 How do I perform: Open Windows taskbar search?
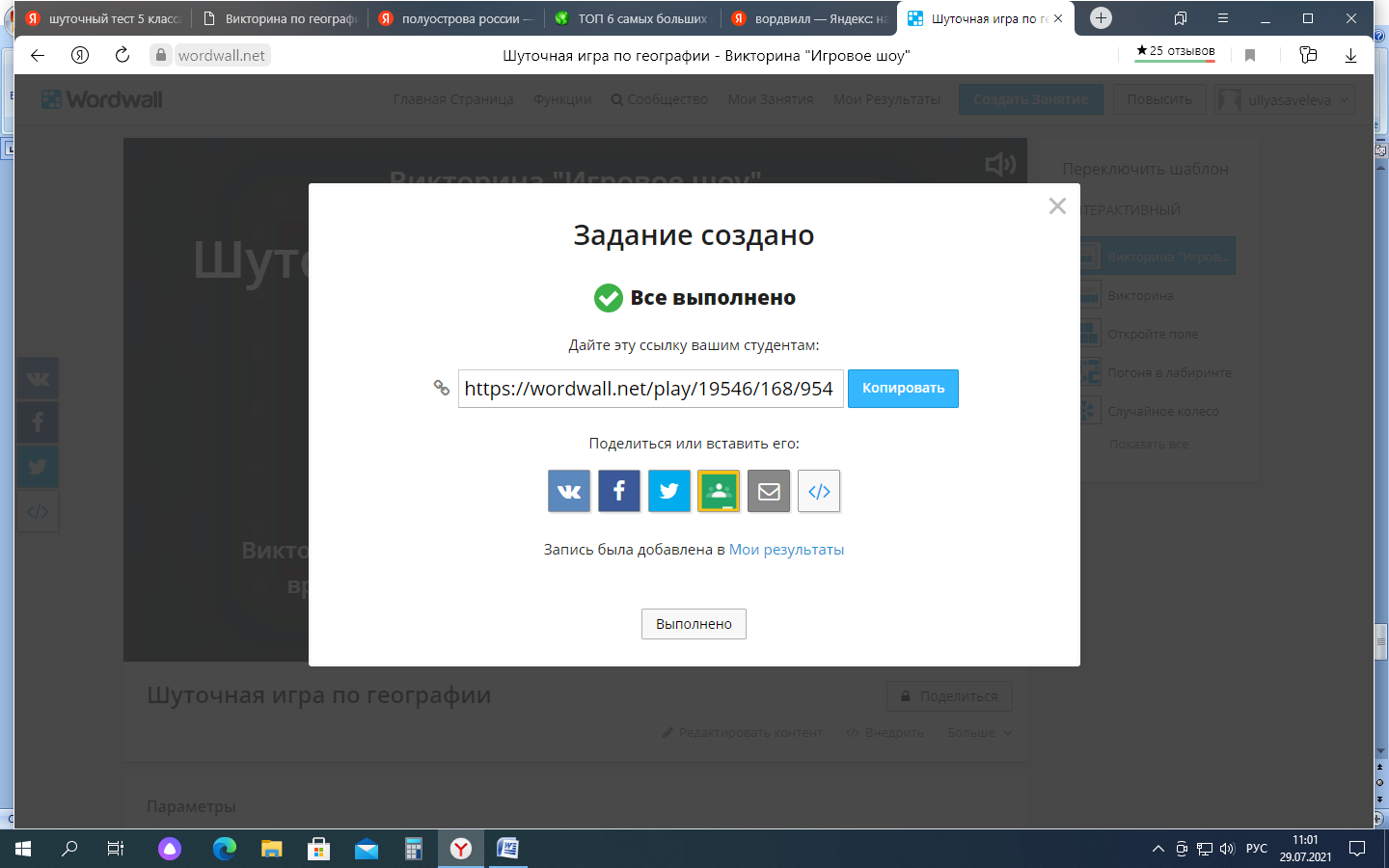pos(69,849)
